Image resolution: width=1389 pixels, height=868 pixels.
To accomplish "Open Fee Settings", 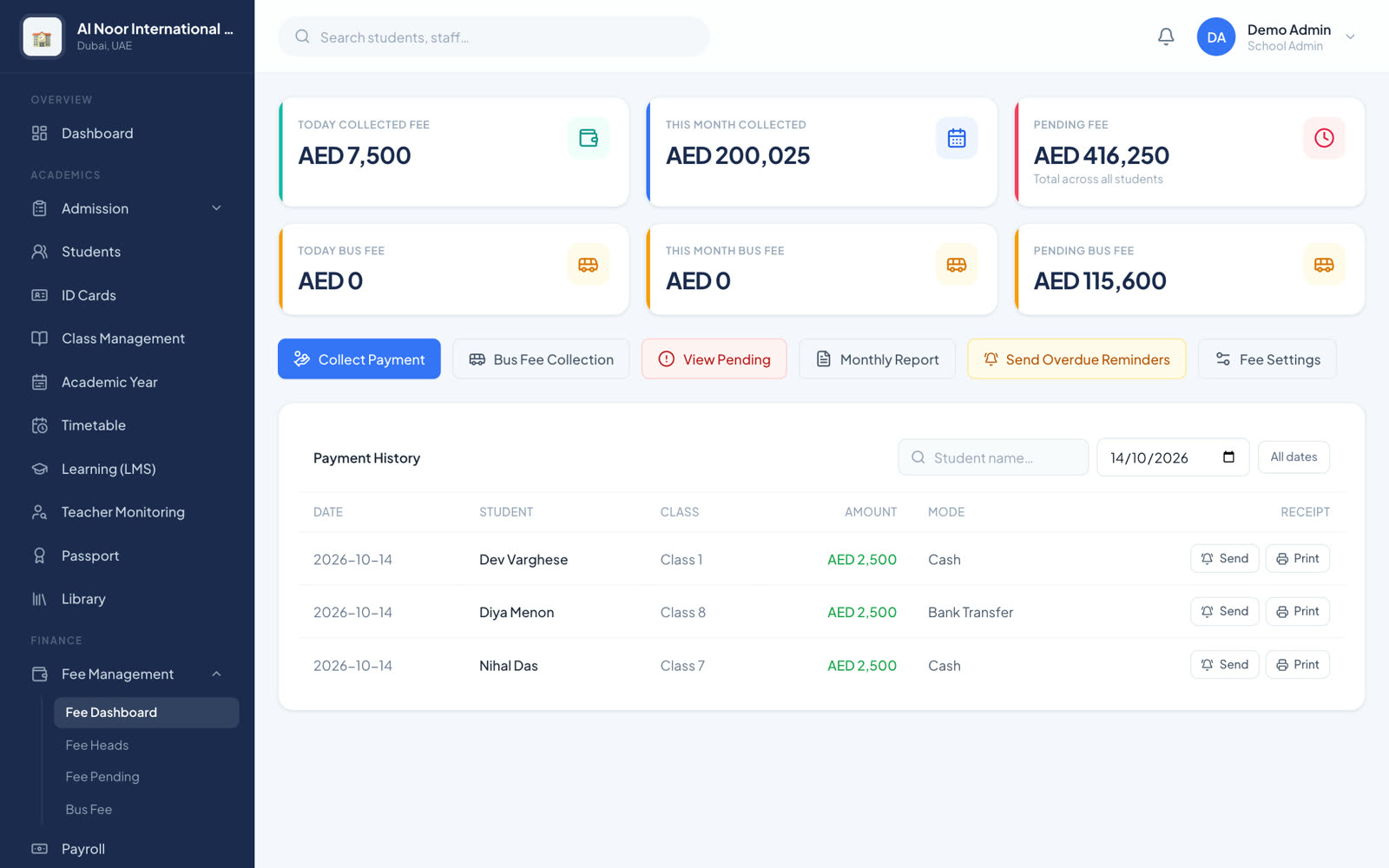I will point(1267,359).
